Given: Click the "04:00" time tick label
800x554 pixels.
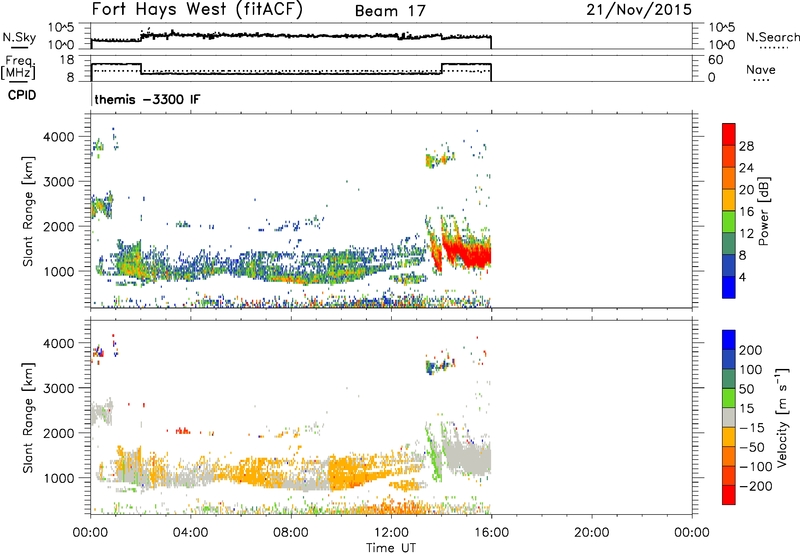Looking at the screenshot, I should (x=191, y=533).
